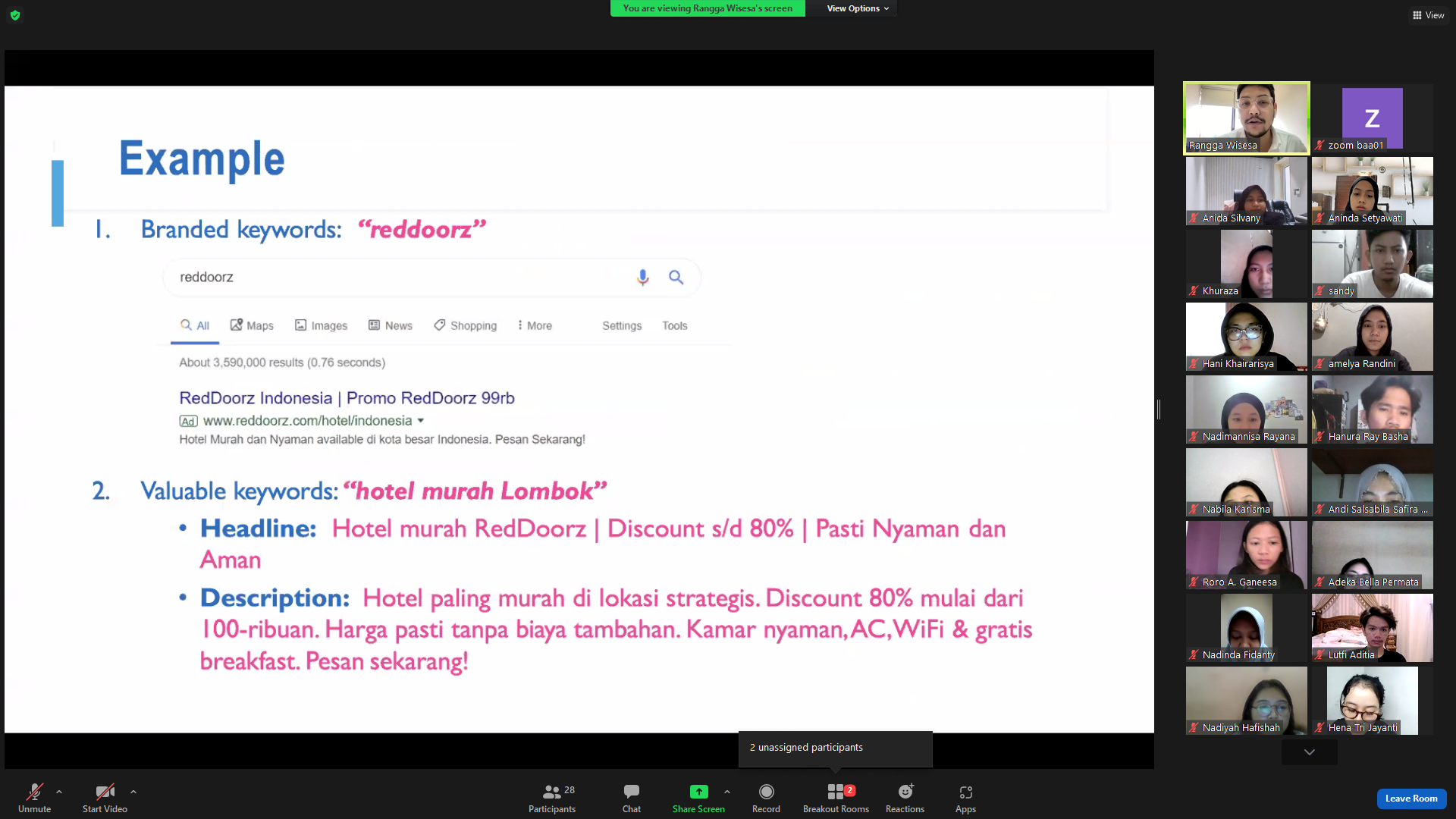Select Hani Khairarisya's video thumbnail
This screenshot has height=819, width=1456.
pos(1247,337)
